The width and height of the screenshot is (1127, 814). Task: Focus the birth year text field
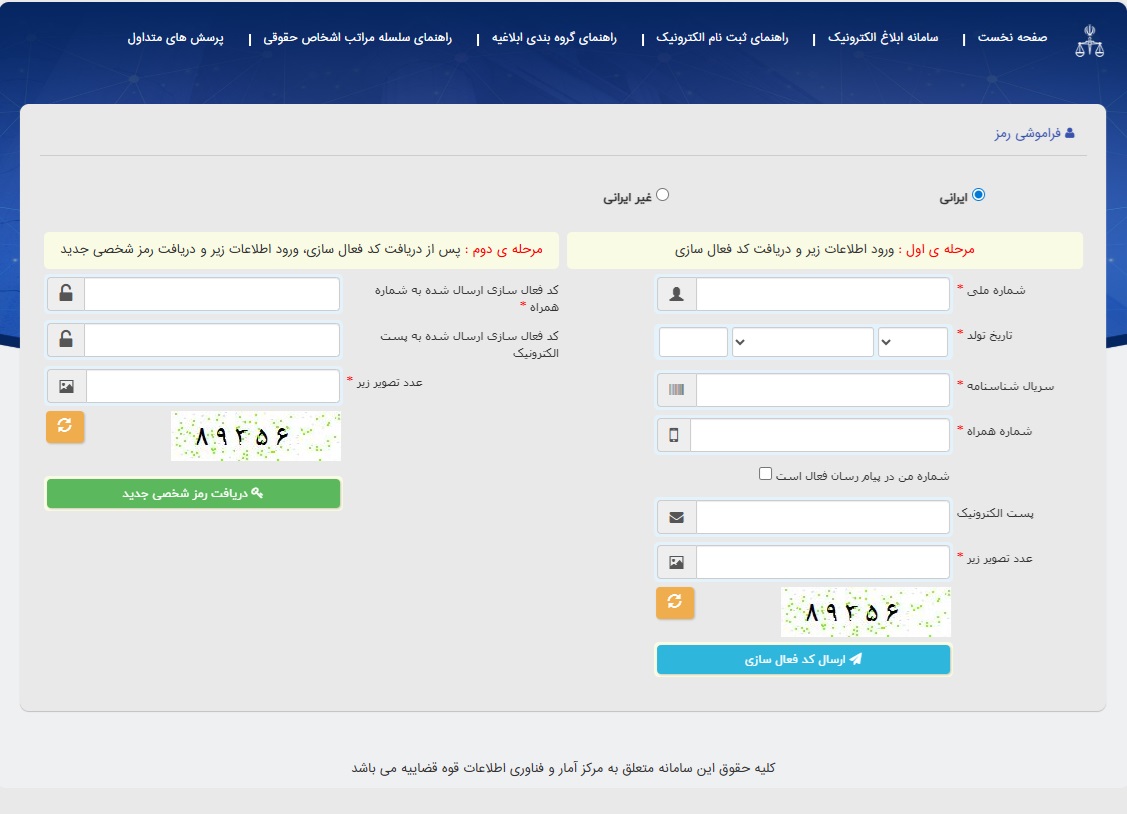pos(693,342)
